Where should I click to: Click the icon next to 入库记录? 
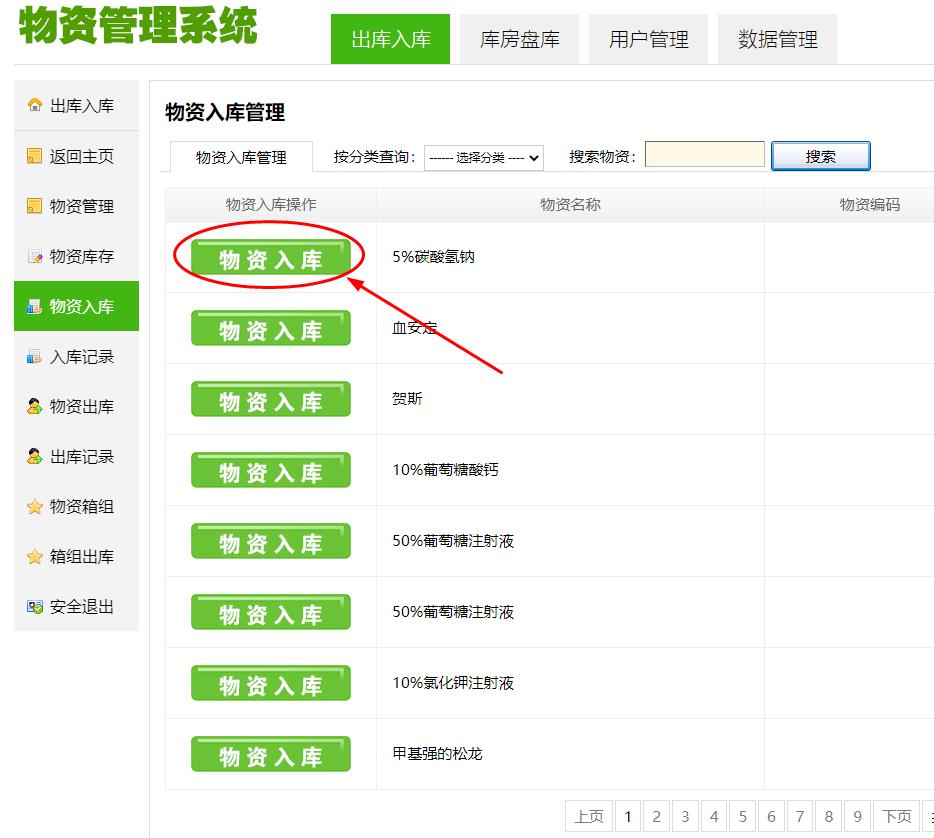pos(35,357)
